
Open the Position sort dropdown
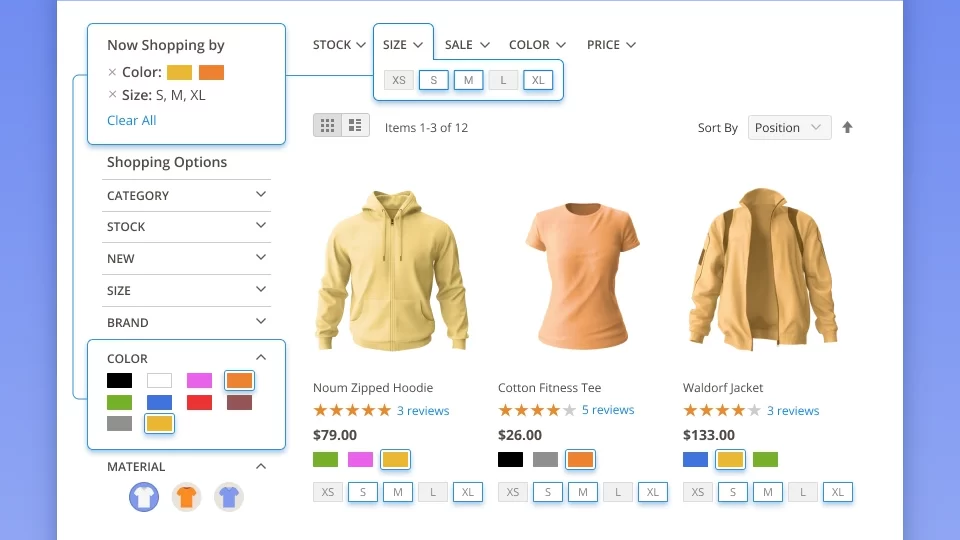pos(789,127)
